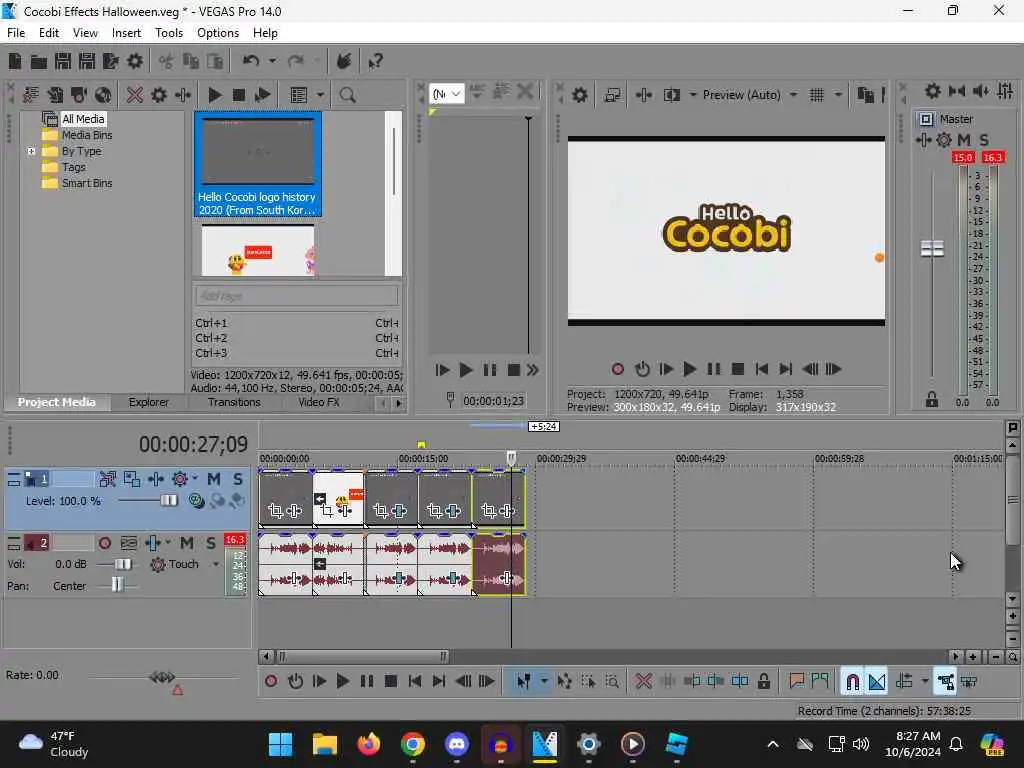
Task: Expand the By Type folder in media tree
Action: coord(31,151)
